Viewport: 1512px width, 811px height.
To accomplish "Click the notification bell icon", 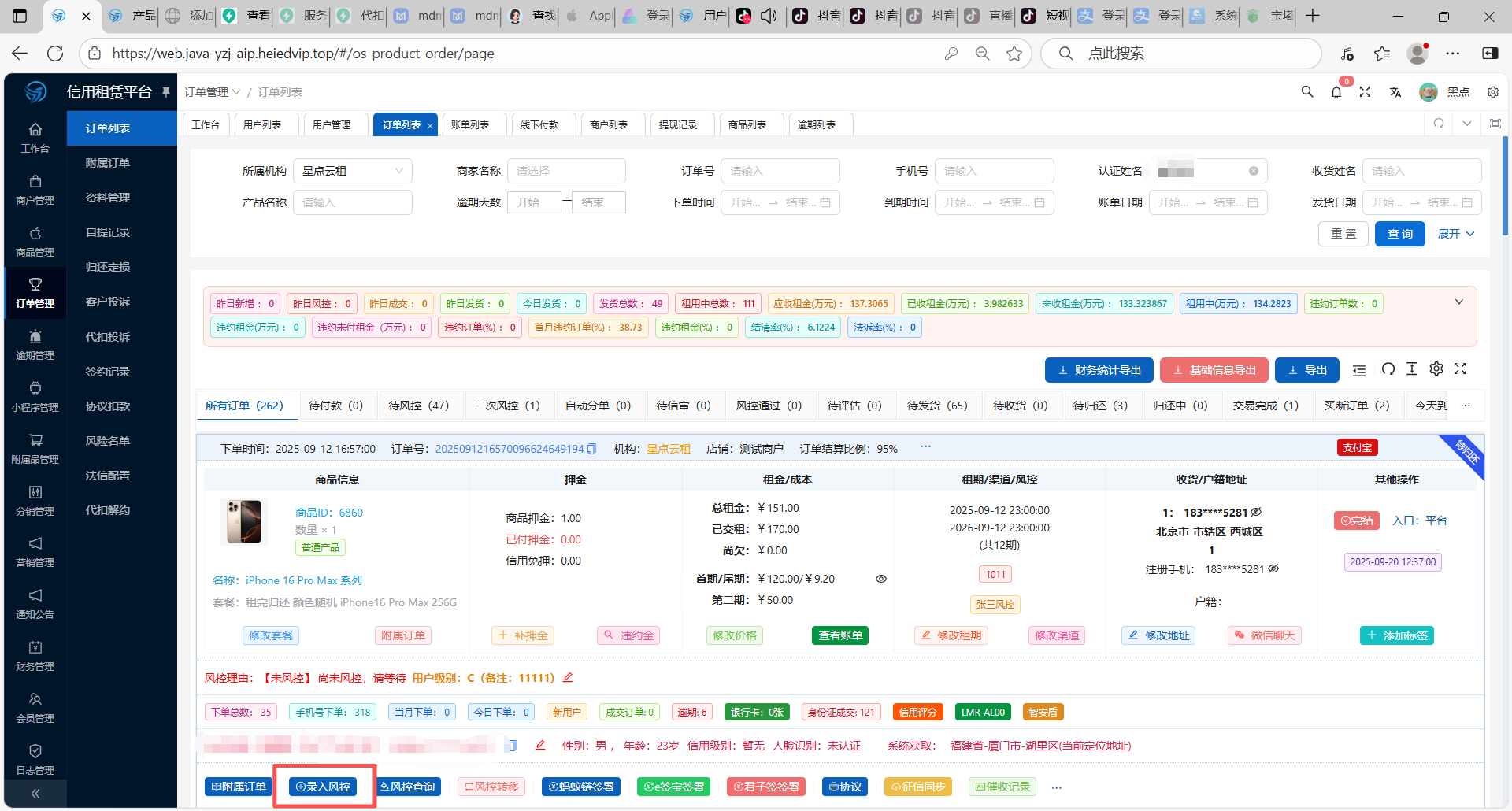I will pos(1336,92).
